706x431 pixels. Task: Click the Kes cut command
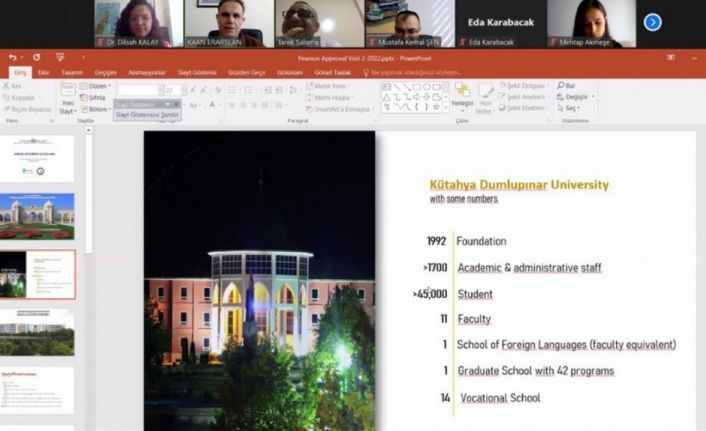[x=14, y=86]
